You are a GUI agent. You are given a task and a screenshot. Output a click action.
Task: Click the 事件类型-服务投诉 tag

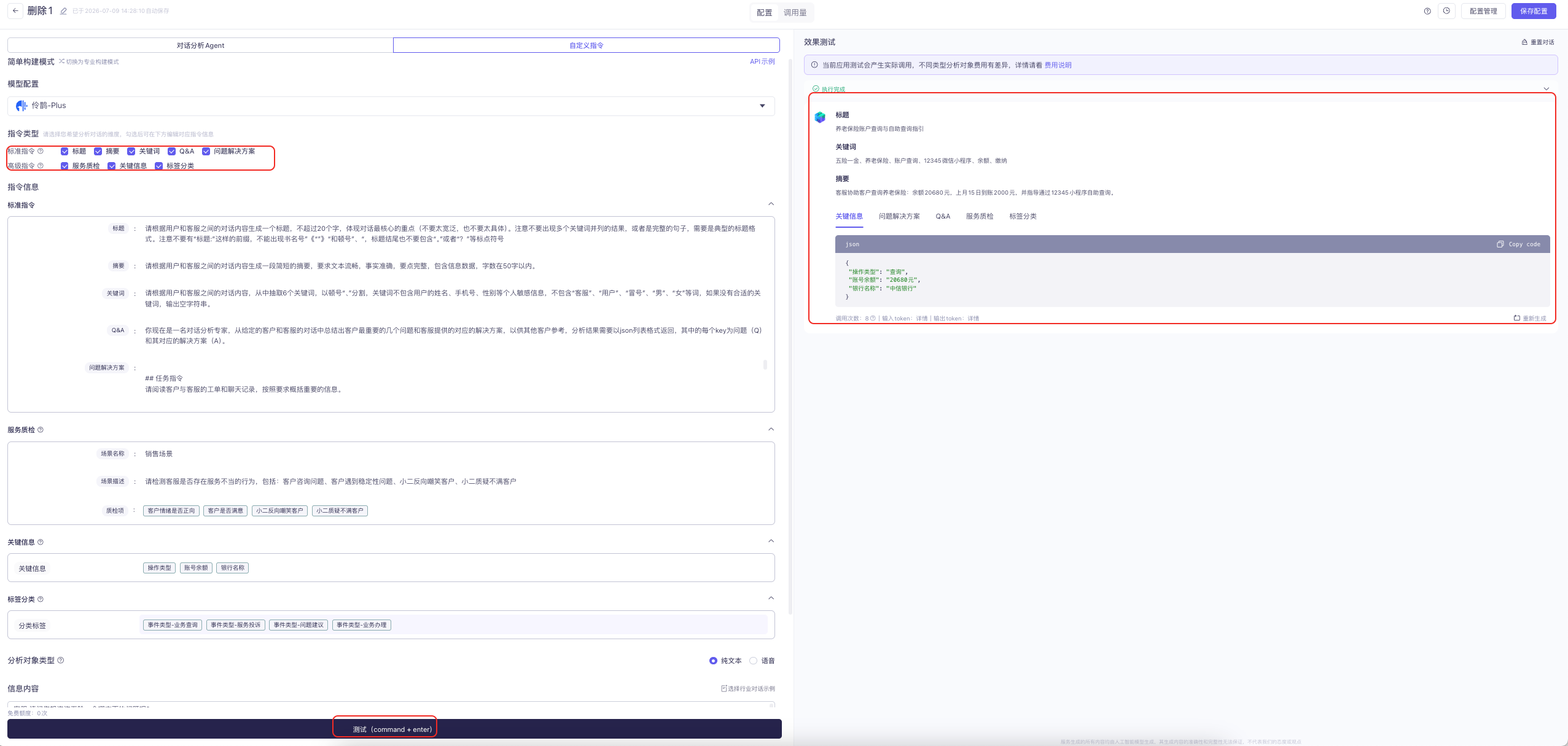[236, 625]
